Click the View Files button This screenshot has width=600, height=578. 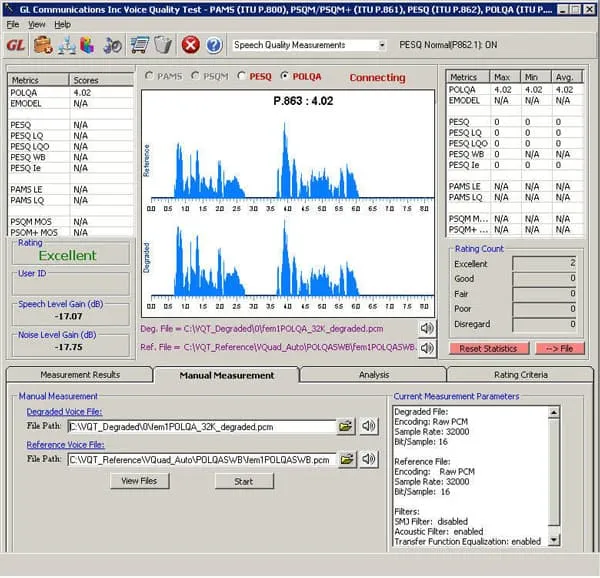pos(139,481)
